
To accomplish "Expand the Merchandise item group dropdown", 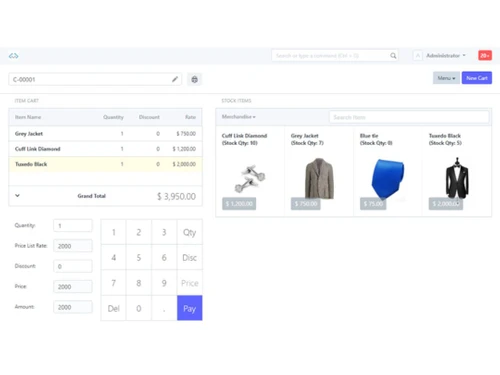I will (x=239, y=117).
